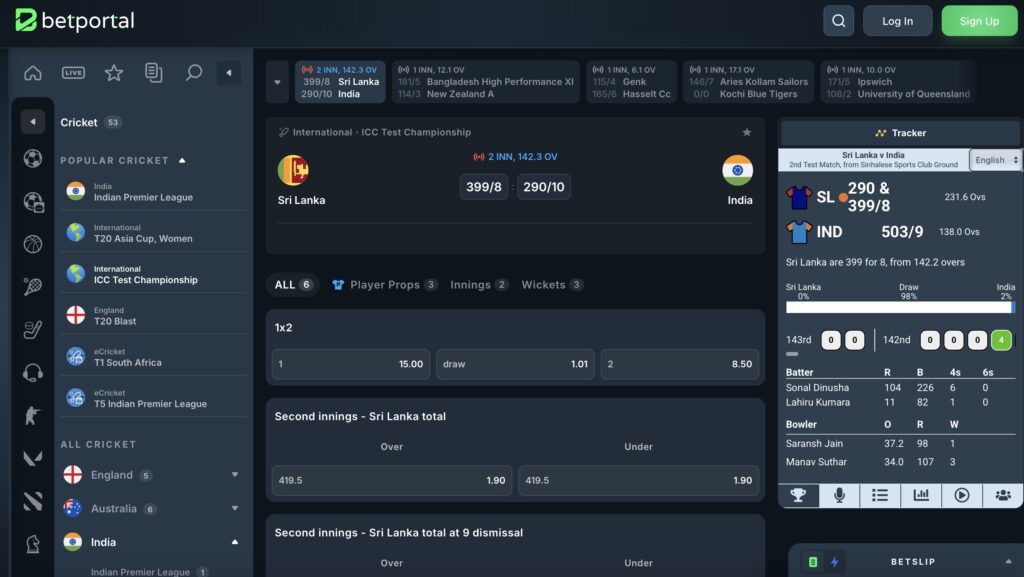Open the tracker English language dropdown

(x=995, y=160)
